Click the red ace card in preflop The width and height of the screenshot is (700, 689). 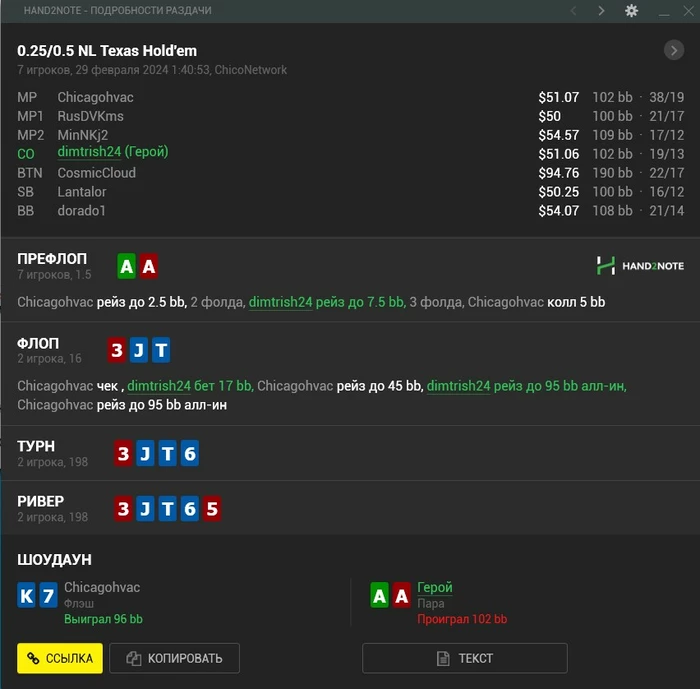[x=149, y=266]
